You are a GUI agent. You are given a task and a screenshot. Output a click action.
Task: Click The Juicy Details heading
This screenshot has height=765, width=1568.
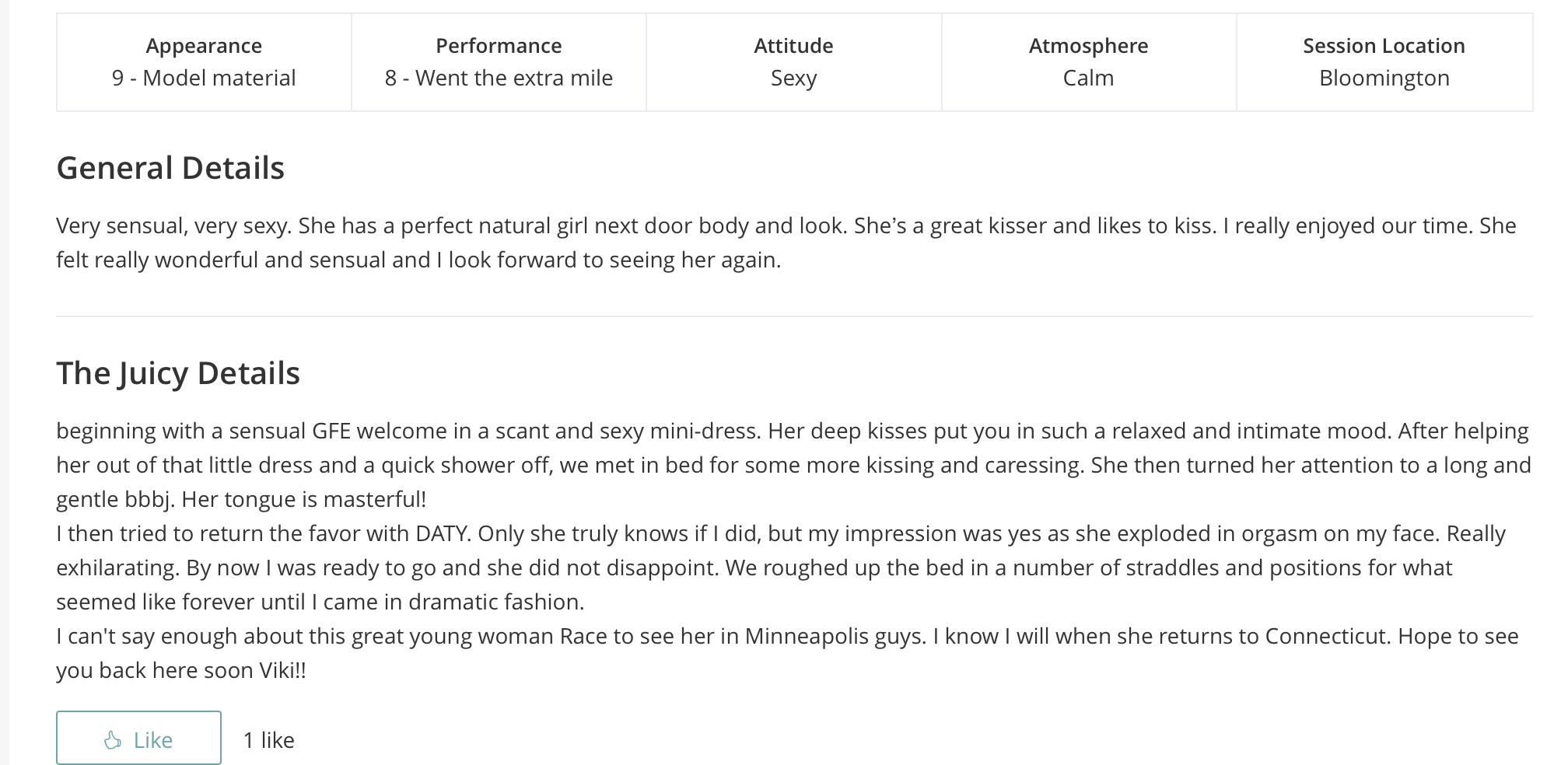(178, 373)
